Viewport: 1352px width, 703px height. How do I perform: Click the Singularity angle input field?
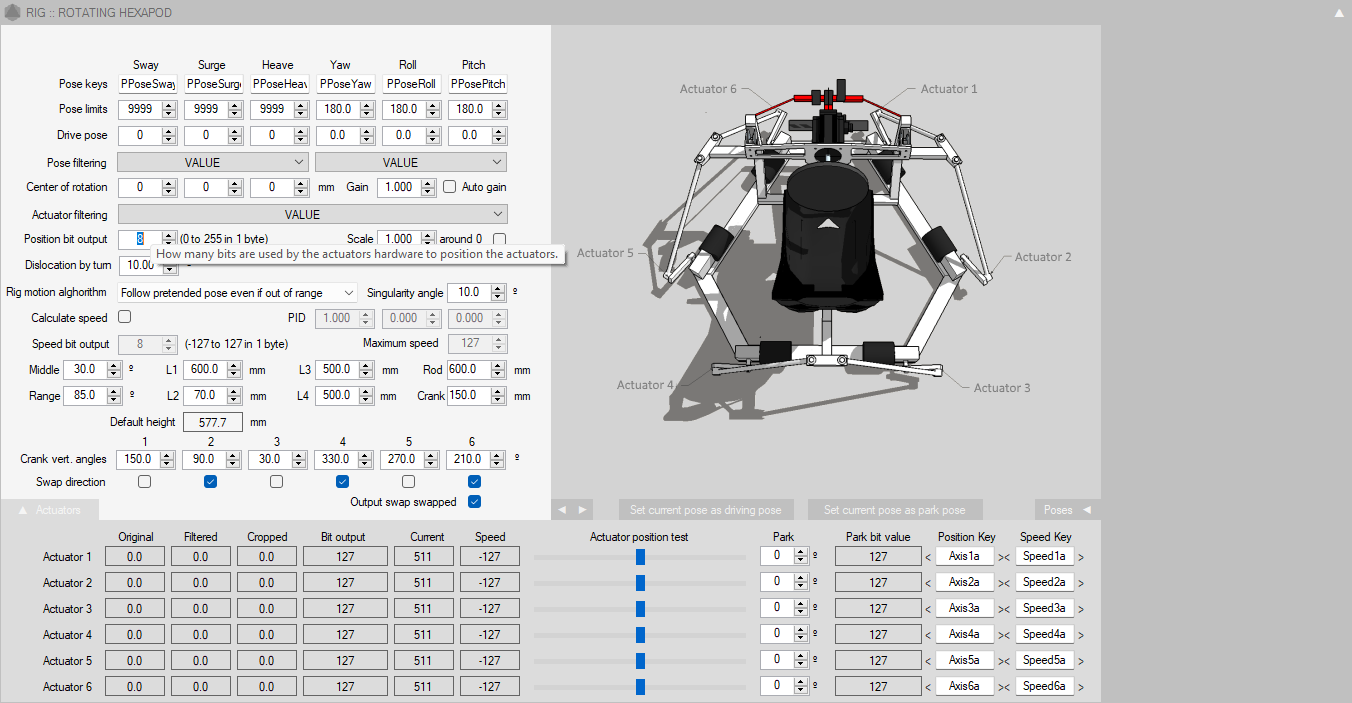[x=467, y=293]
